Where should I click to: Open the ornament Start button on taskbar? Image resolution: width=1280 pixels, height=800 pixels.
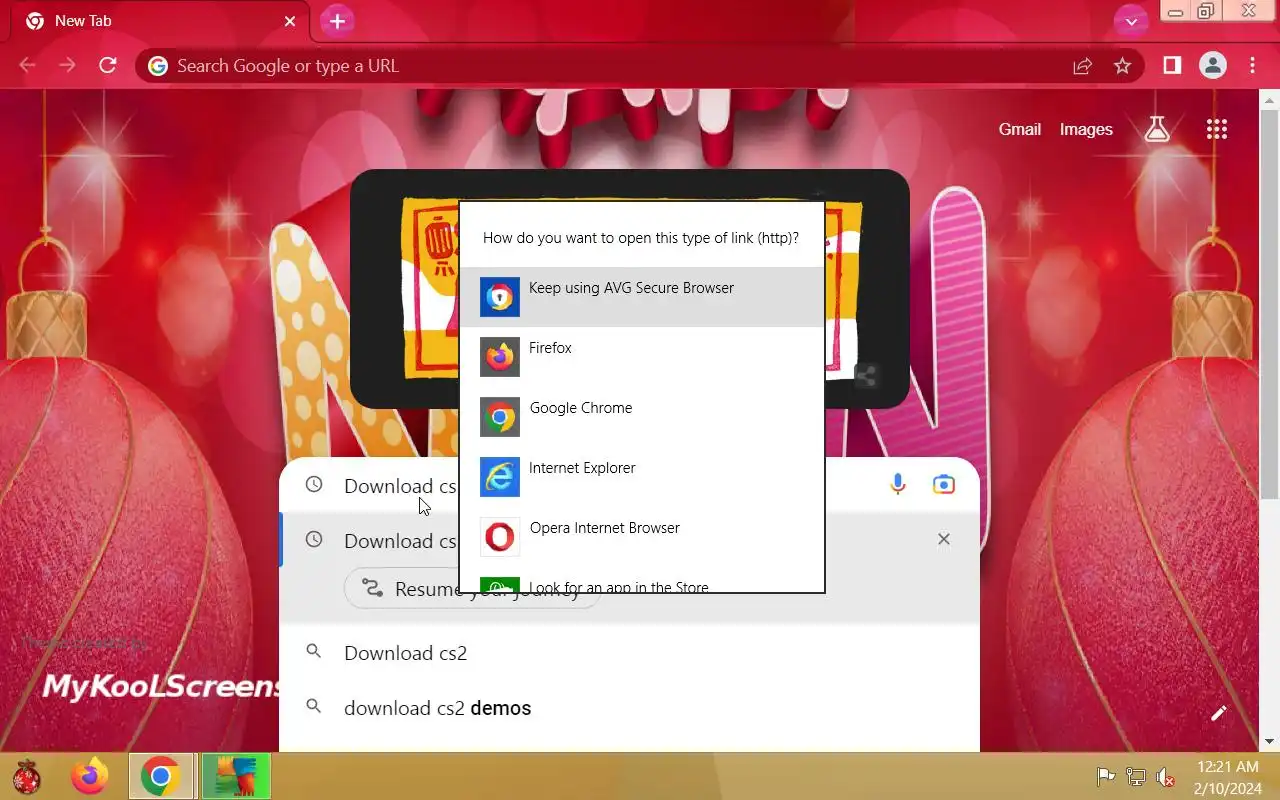[x=28, y=776]
